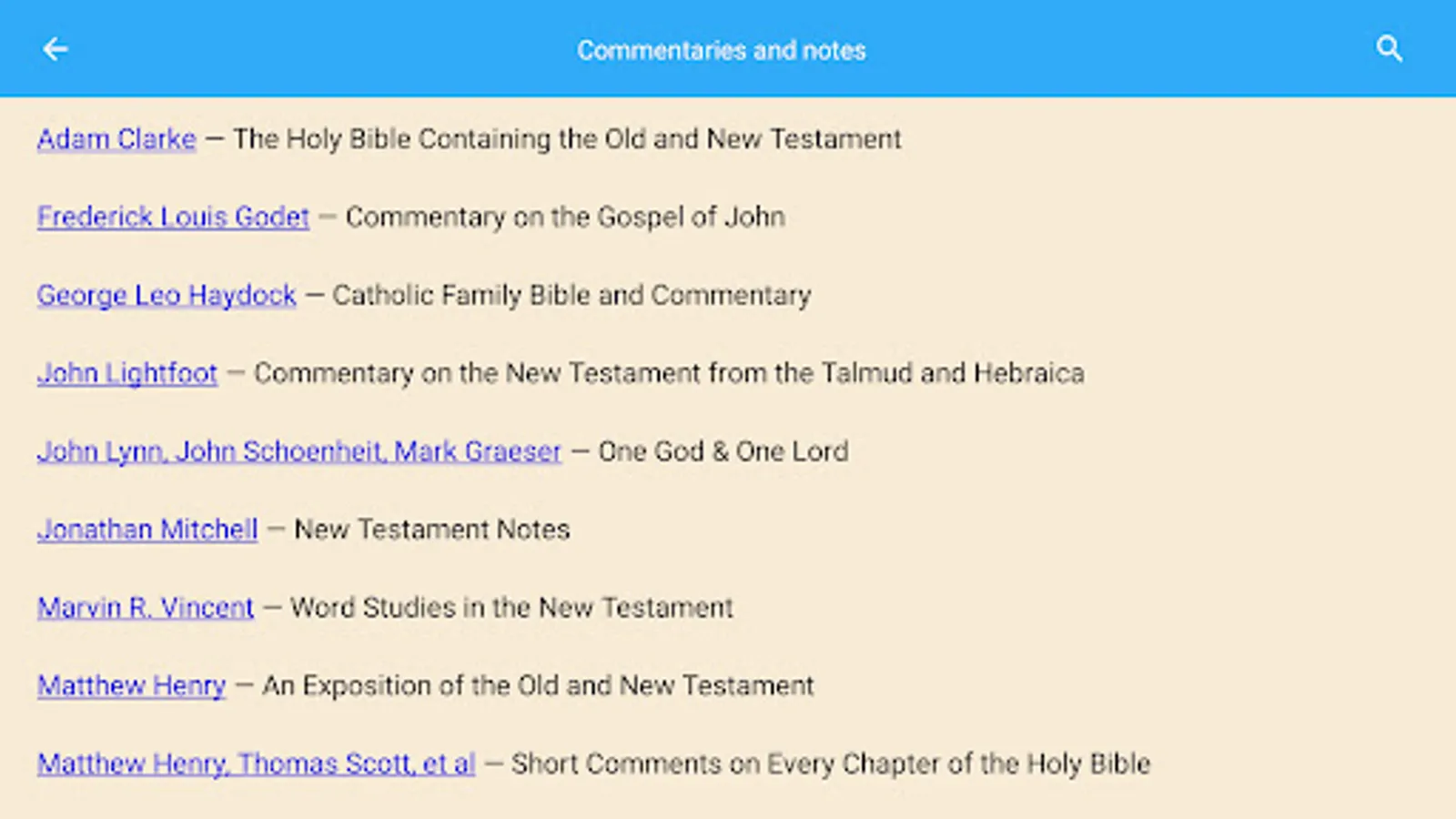Open the Jonathan Mitchell notes link
Screen dimensions: 1456x819
[147, 530]
